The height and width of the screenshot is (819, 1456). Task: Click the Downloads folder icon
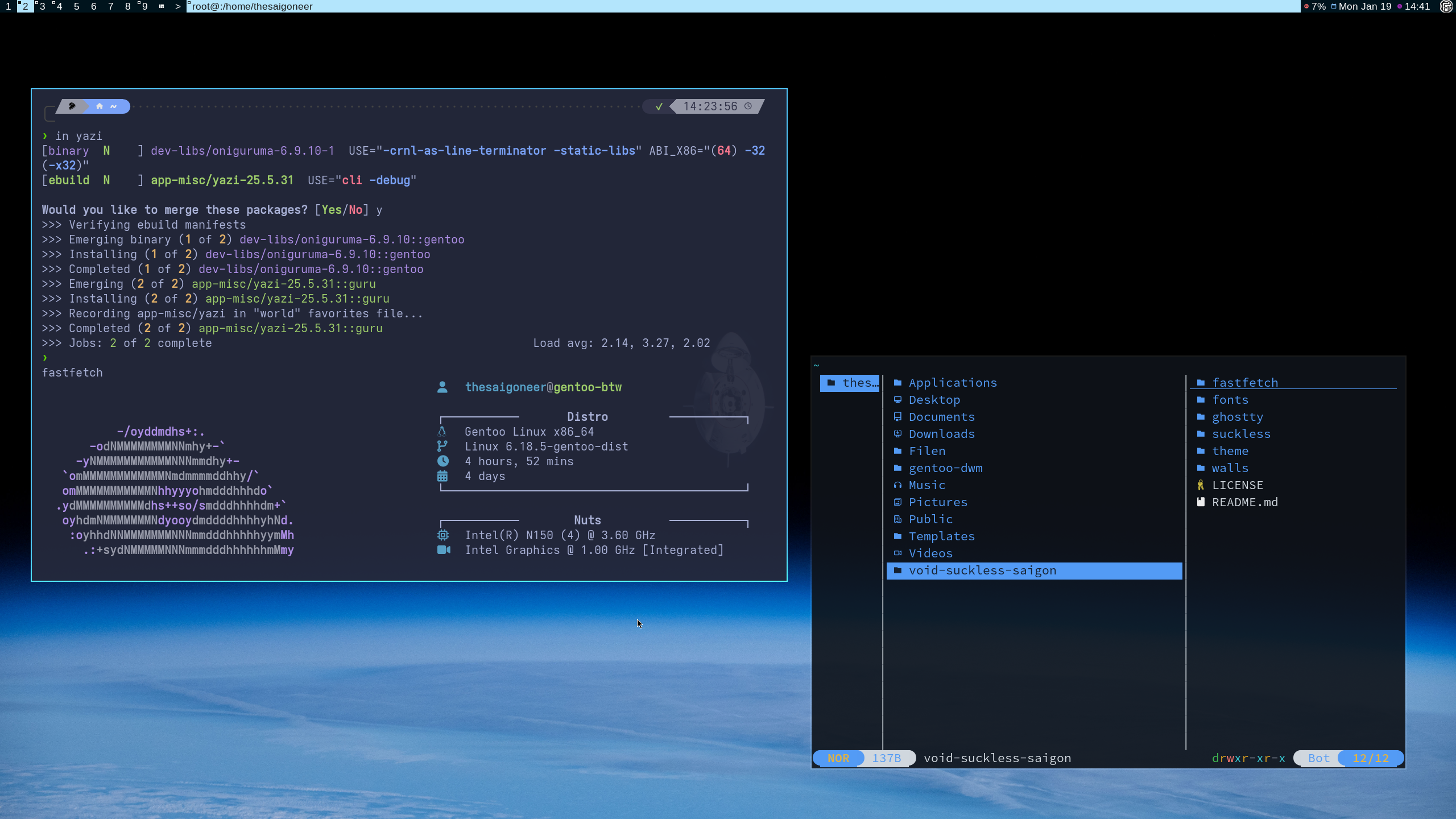897,434
